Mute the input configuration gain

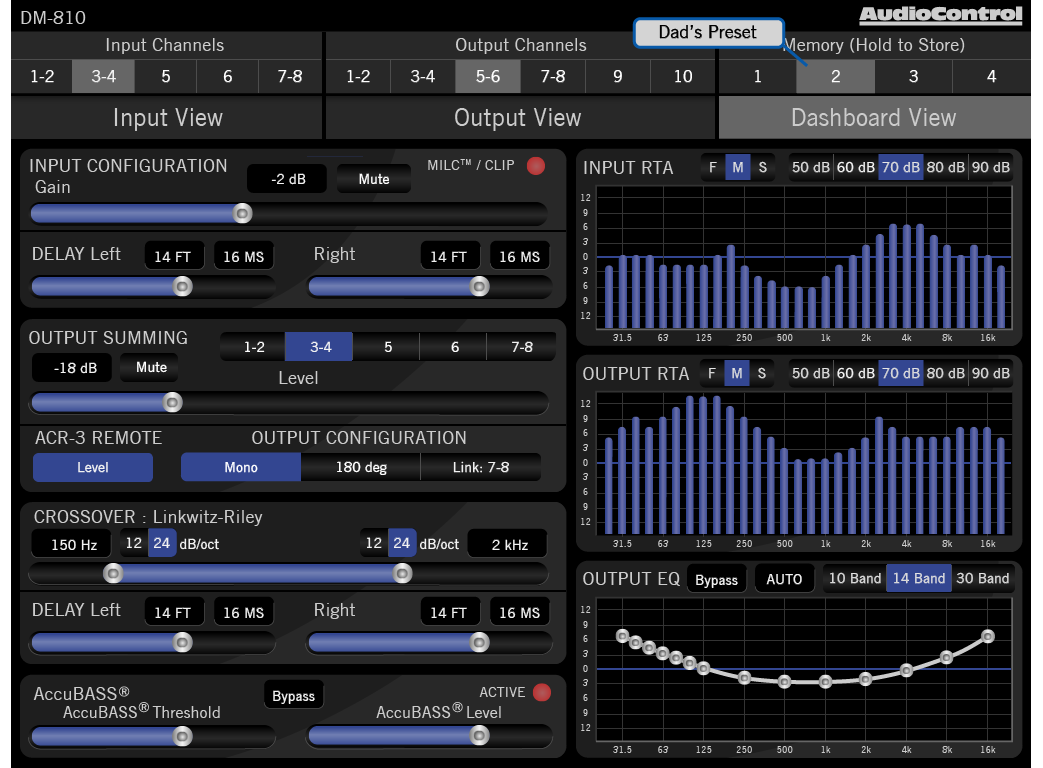(x=374, y=180)
